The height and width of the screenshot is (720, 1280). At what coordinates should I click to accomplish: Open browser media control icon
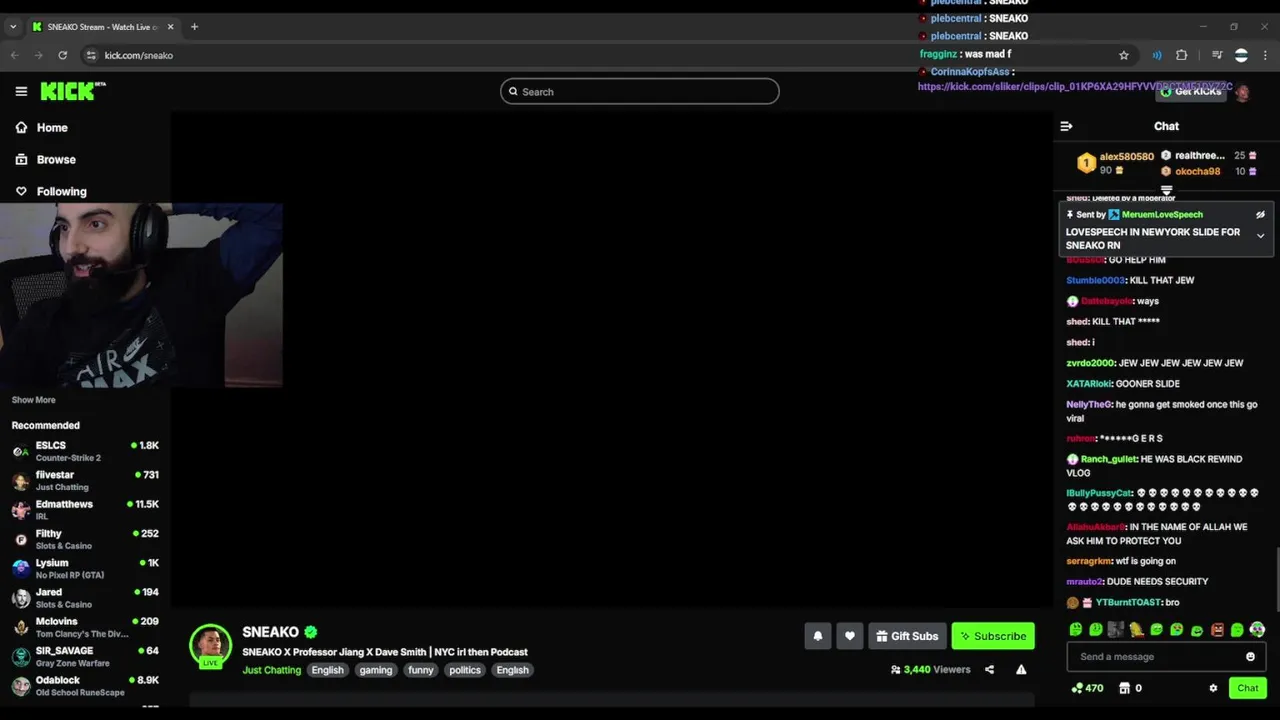(x=1217, y=55)
